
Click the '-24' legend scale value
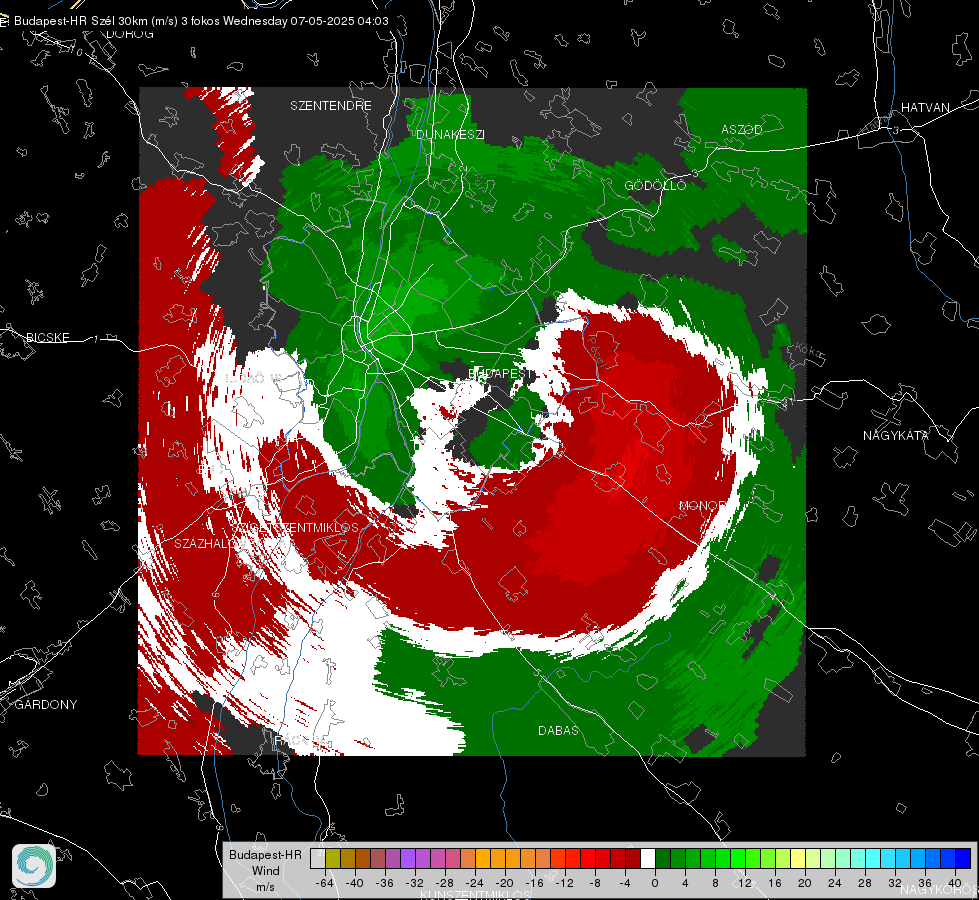click(475, 883)
